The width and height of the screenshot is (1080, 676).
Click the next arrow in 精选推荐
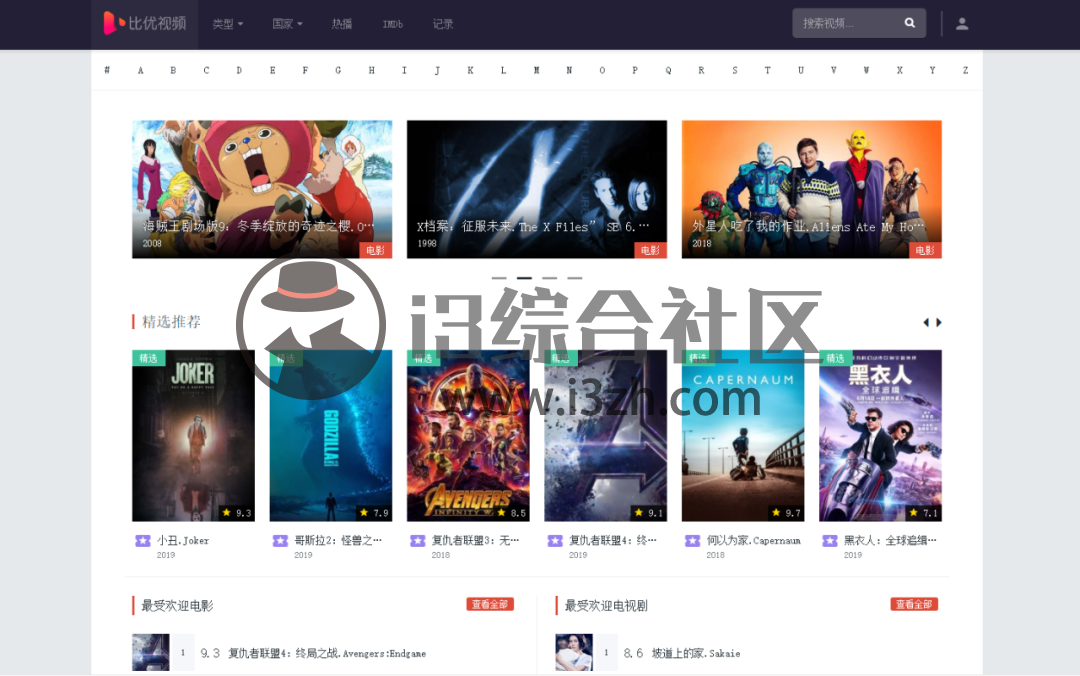click(939, 322)
